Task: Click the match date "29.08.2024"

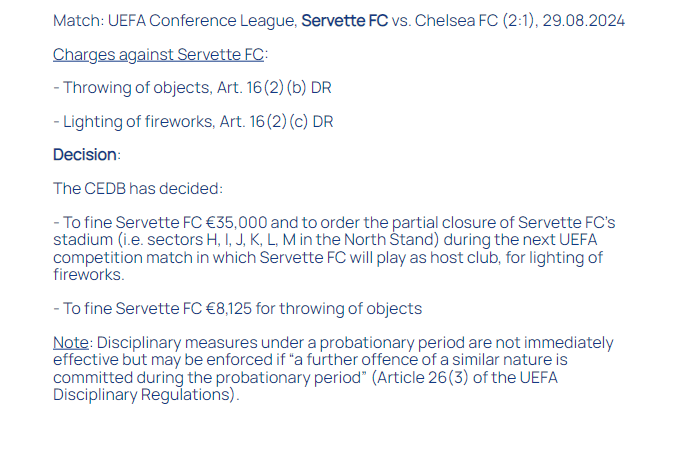Action: 584,20
